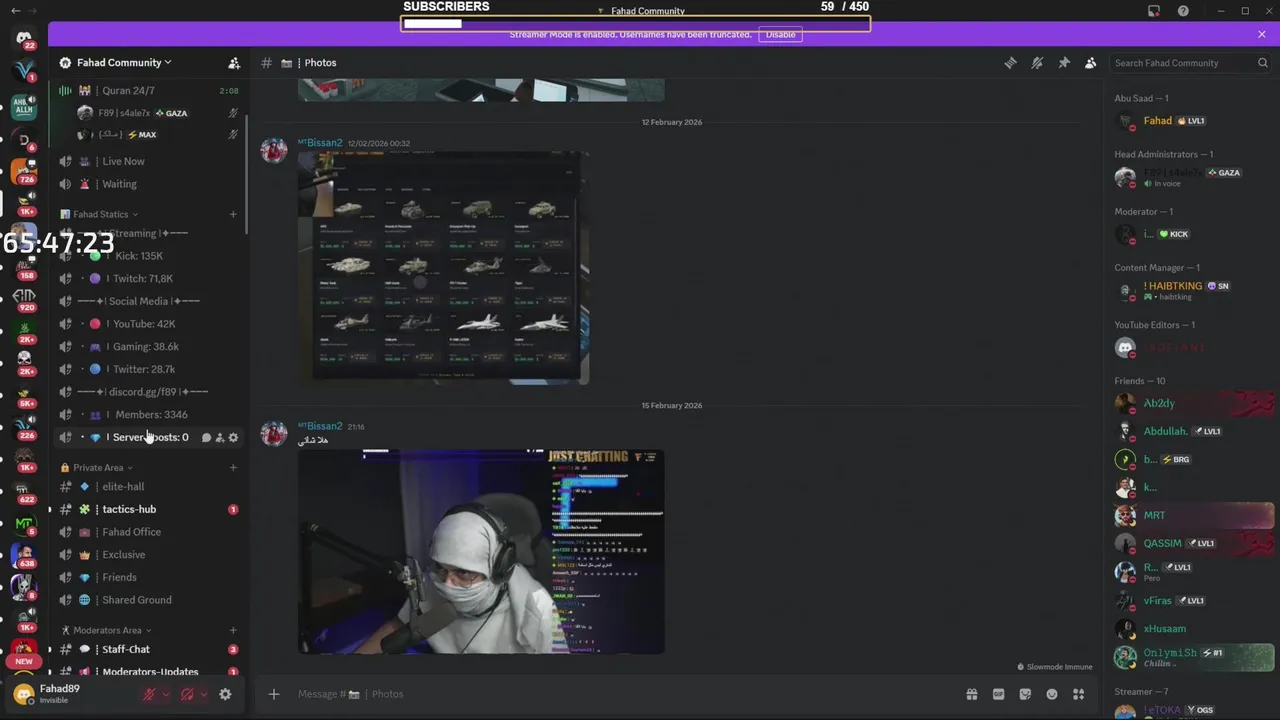The height and width of the screenshot is (720, 1280).
Task: Open Notification Settings bell icon in header
Action: click(1037, 63)
